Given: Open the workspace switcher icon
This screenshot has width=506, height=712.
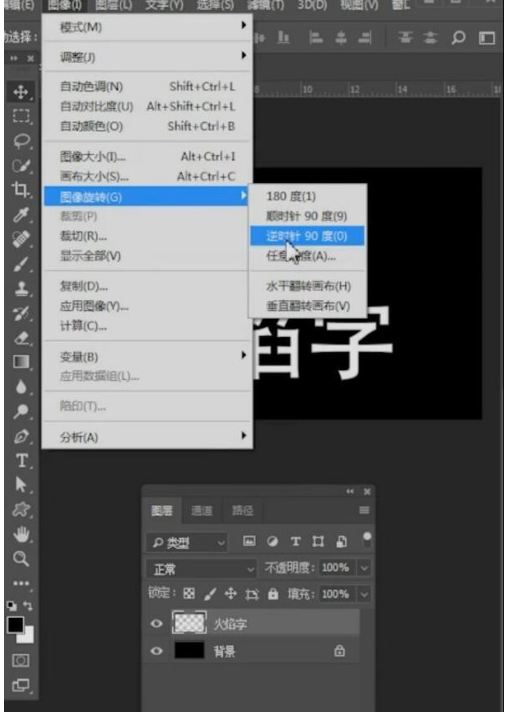Looking at the screenshot, I should click(x=486, y=38).
